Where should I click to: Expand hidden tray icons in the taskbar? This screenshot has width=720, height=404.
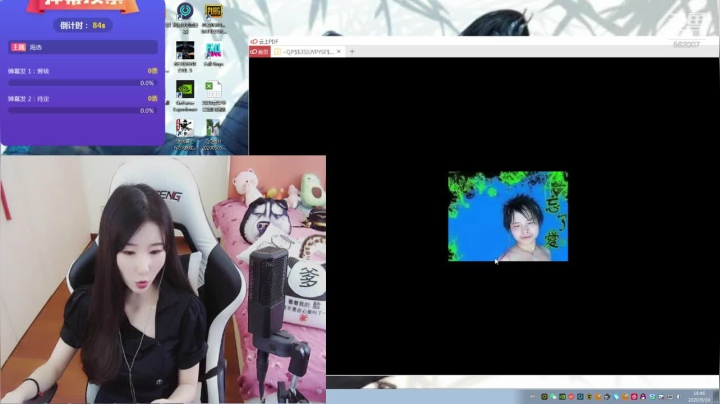pos(532,397)
